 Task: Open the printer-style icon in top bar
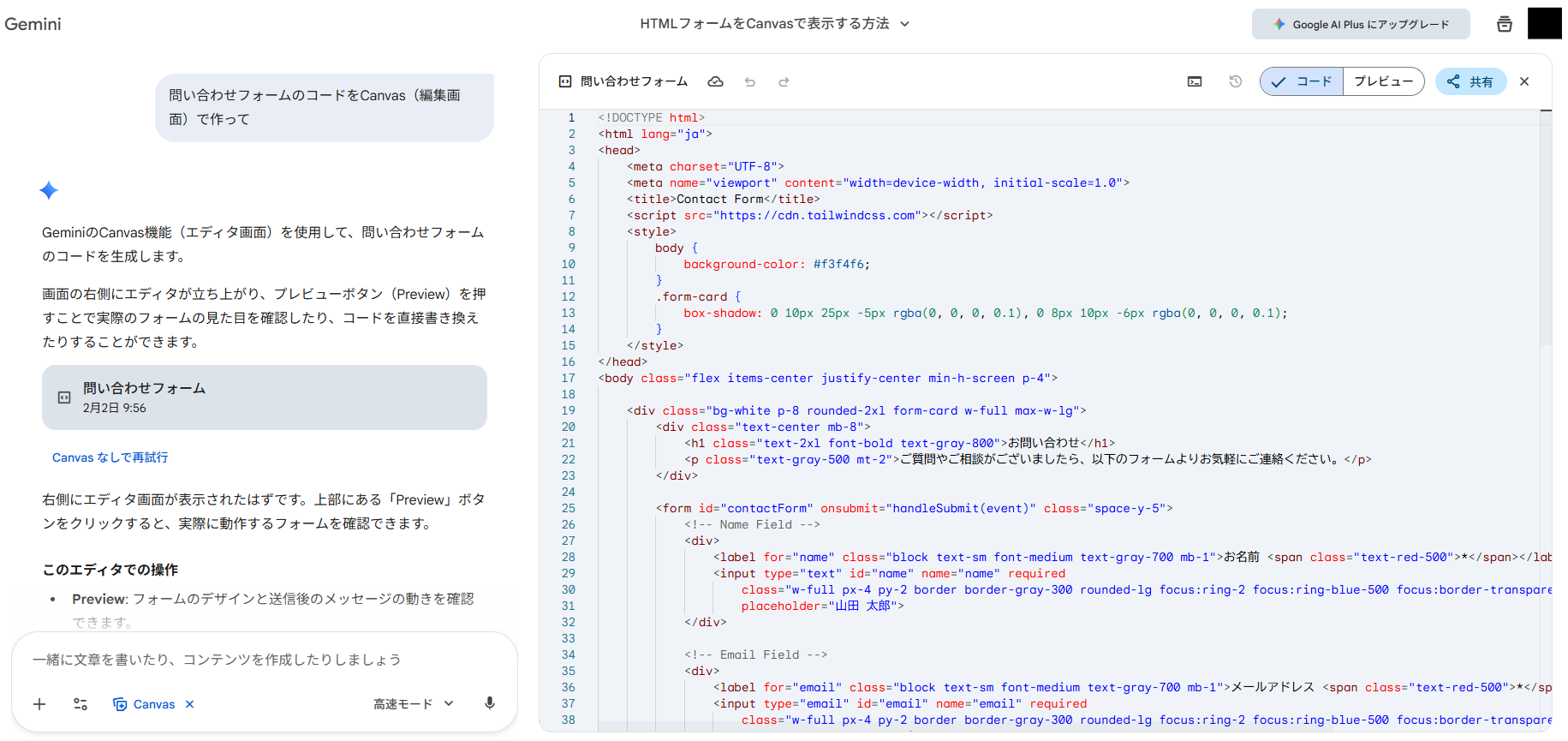click(1504, 24)
